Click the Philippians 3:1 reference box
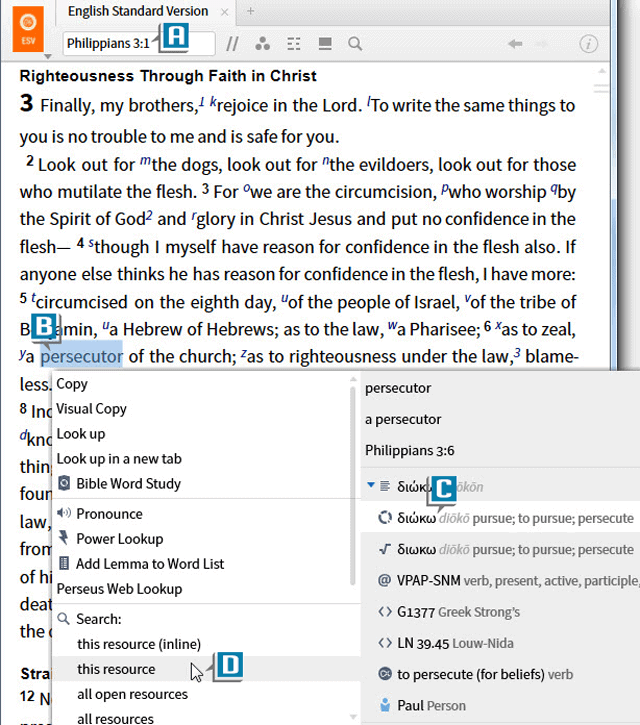The image size is (640, 725). [110, 44]
